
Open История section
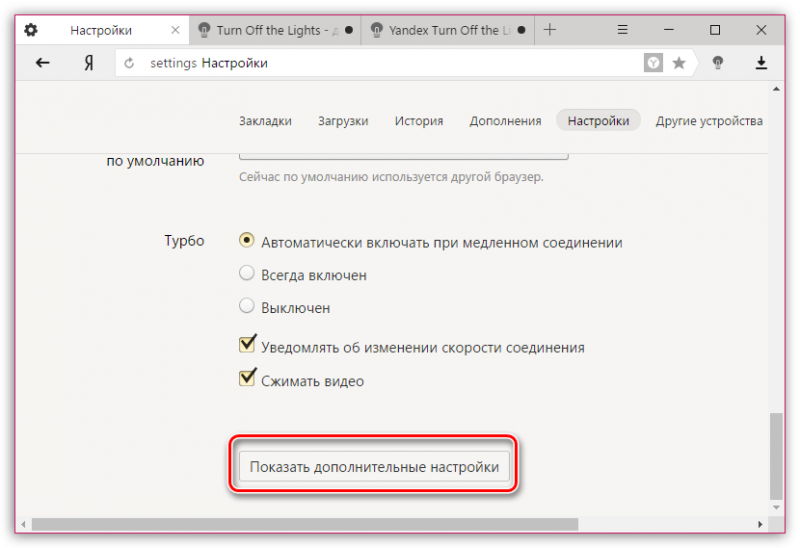419,121
